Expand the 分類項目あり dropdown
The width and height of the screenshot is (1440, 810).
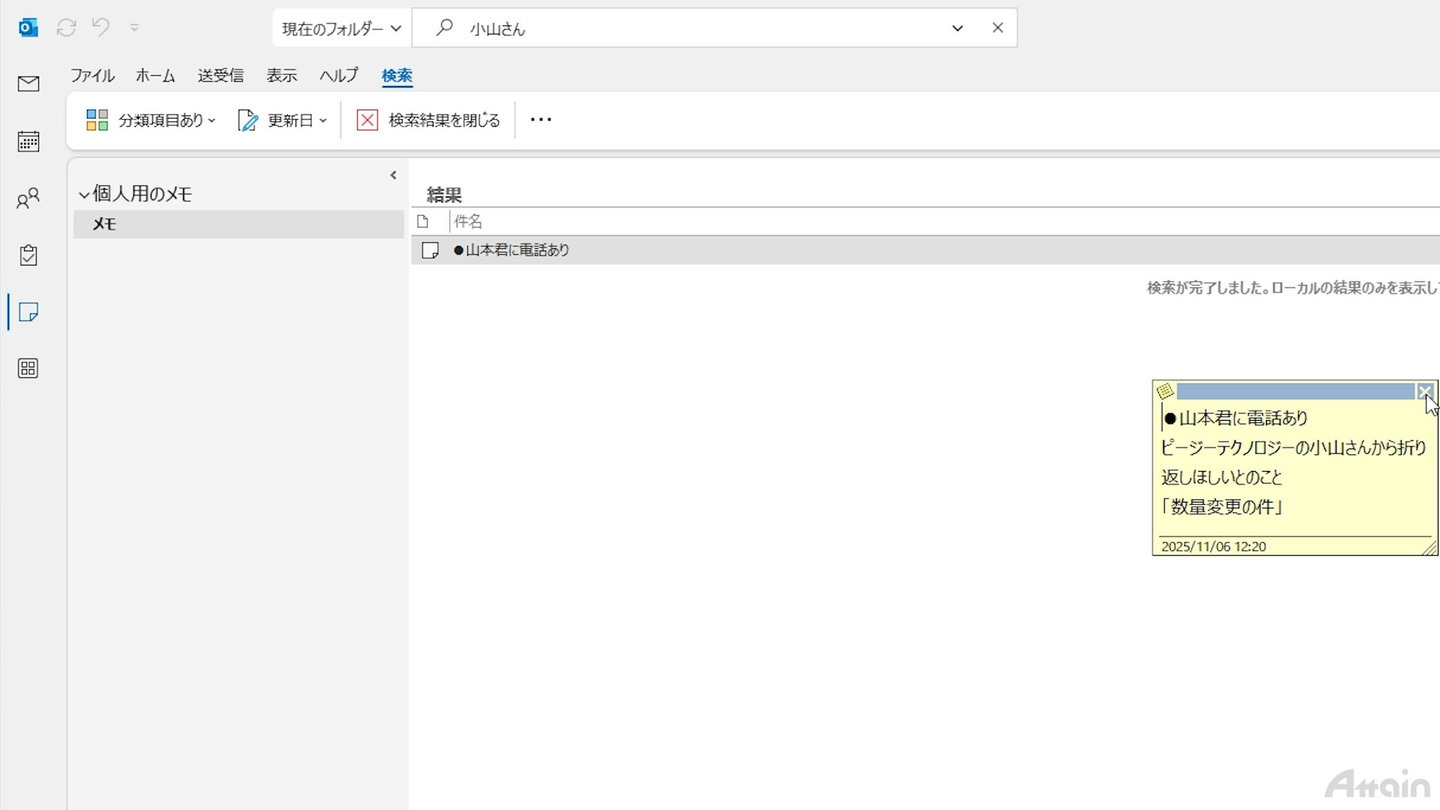click(x=151, y=120)
